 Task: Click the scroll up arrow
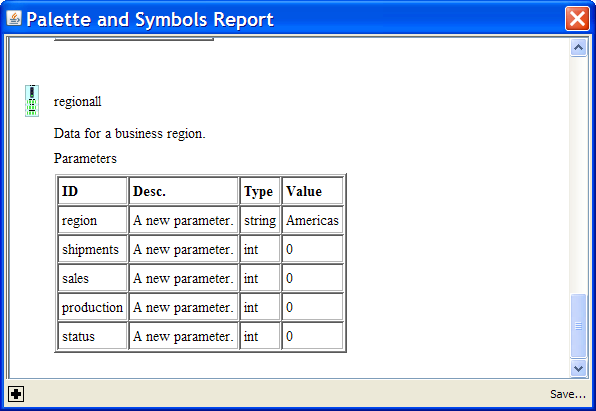click(578, 48)
